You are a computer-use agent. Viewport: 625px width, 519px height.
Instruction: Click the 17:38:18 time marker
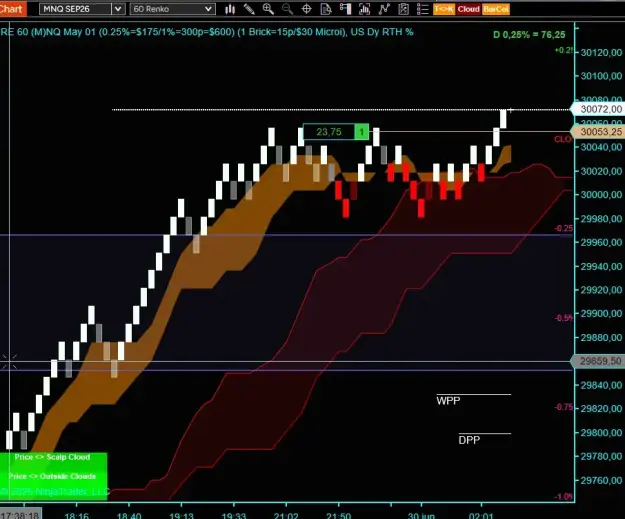(x=20, y=515)
